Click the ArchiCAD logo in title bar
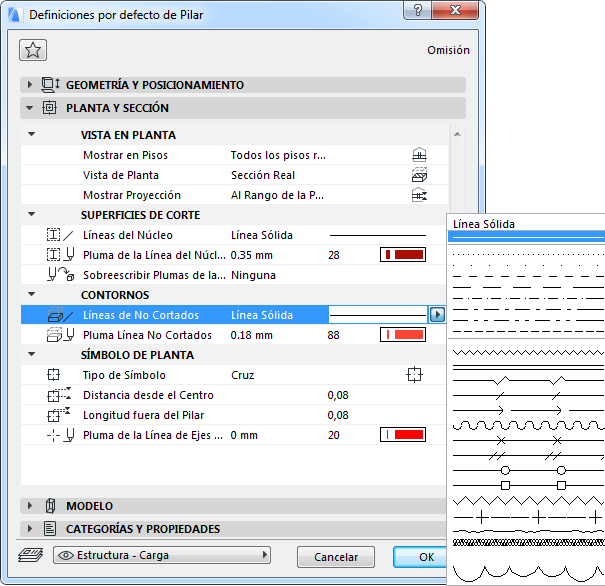The height and width of the screenshot is (586, 605). click(14, 15)
